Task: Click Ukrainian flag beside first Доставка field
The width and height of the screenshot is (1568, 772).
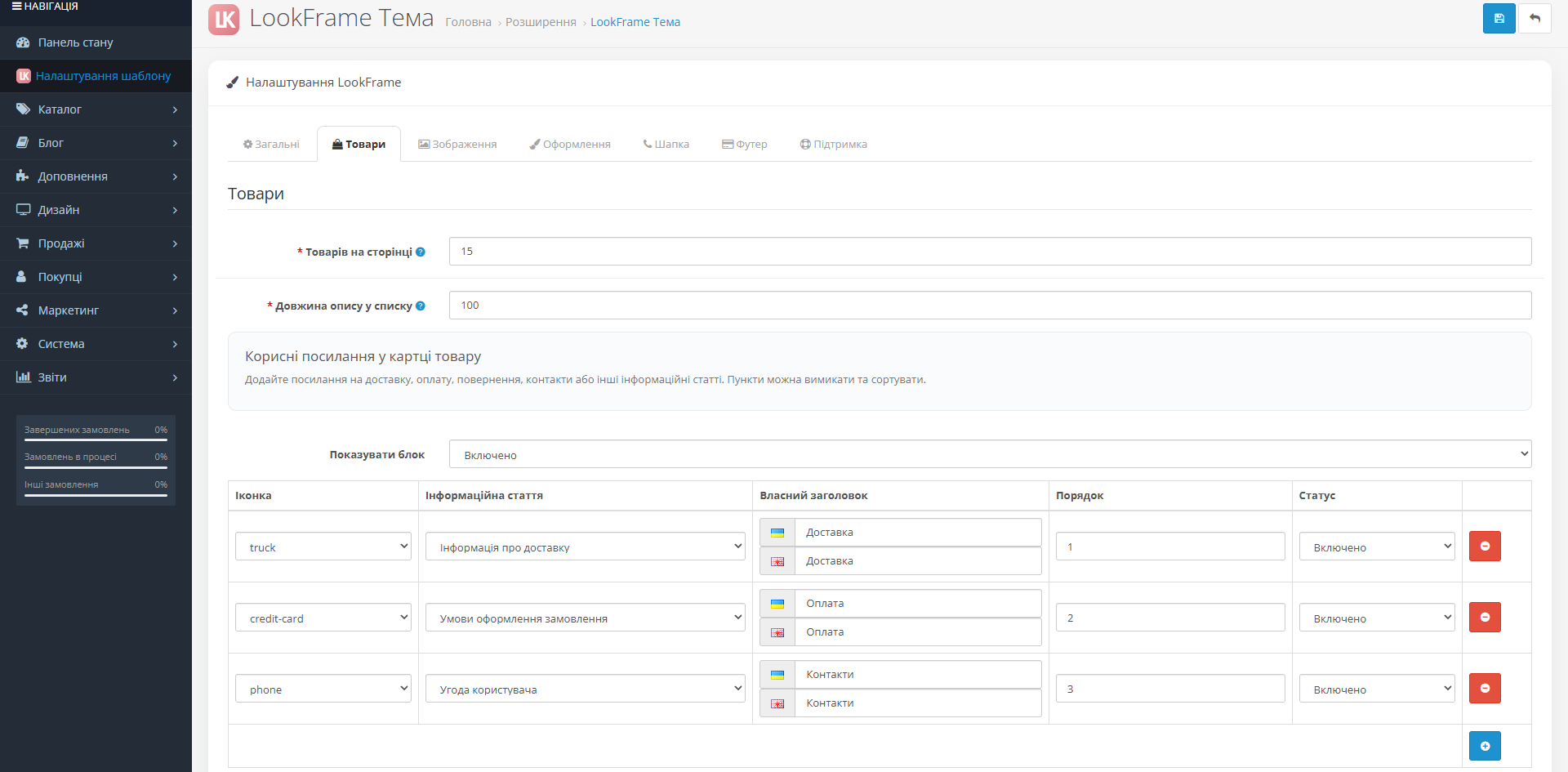Action: 777,533
